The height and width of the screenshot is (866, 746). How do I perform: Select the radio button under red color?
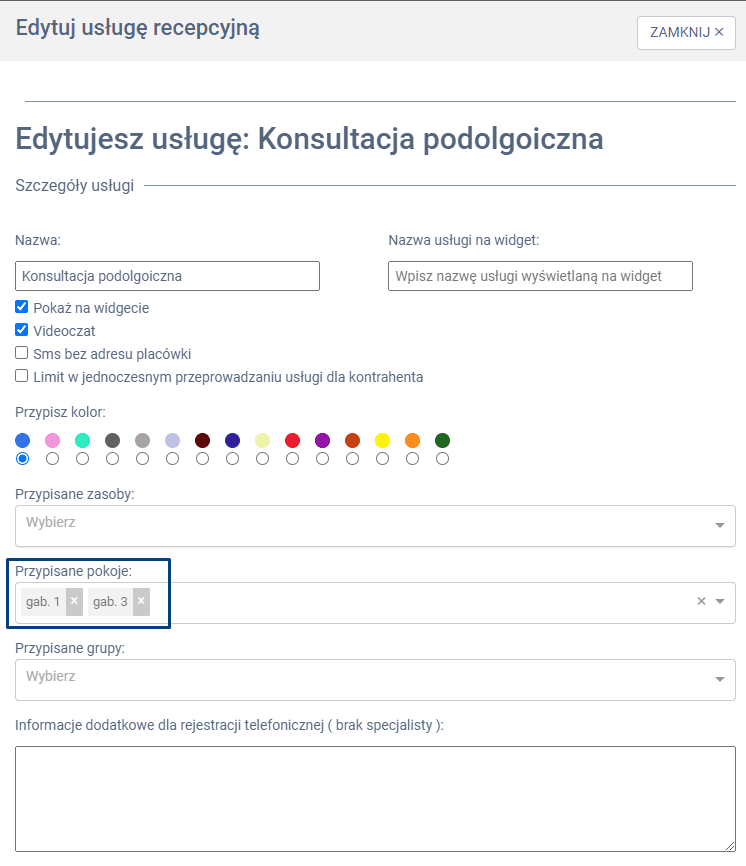(292, 458)
